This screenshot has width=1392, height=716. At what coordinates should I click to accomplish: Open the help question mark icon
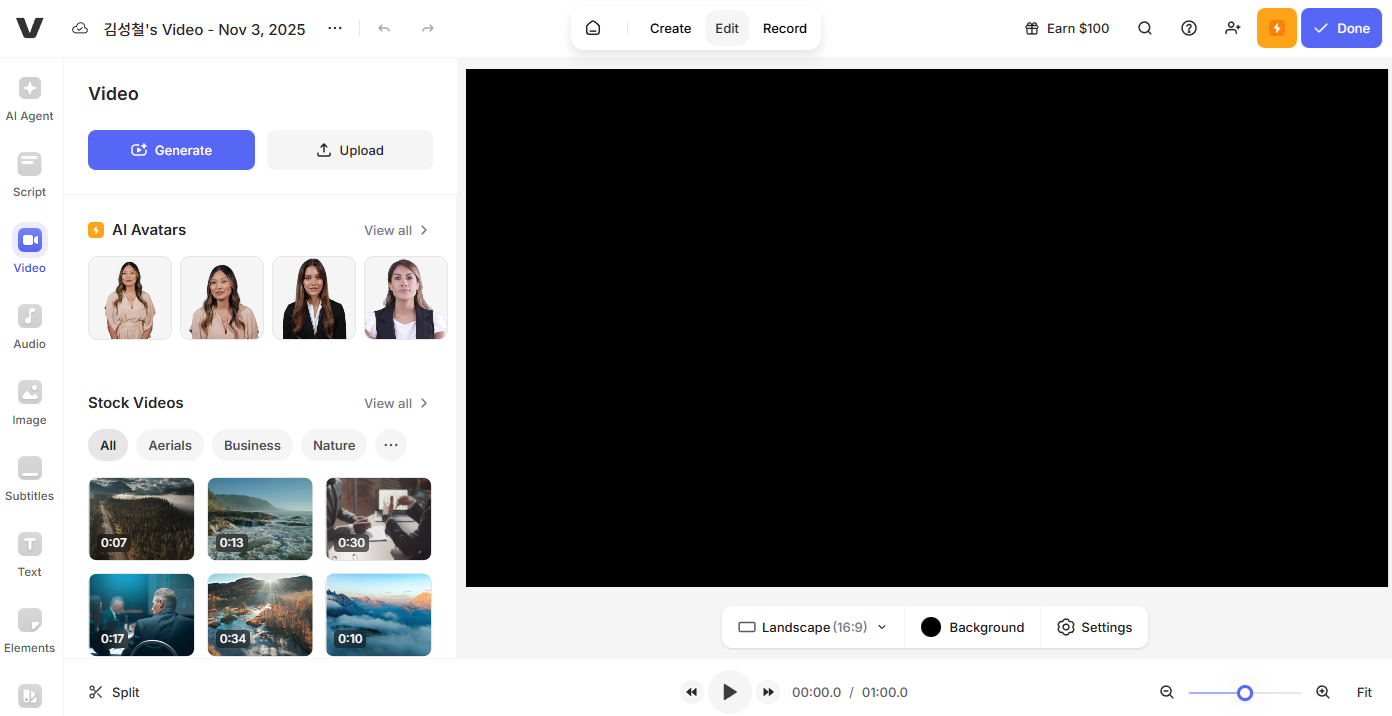tap(1189, 28)
